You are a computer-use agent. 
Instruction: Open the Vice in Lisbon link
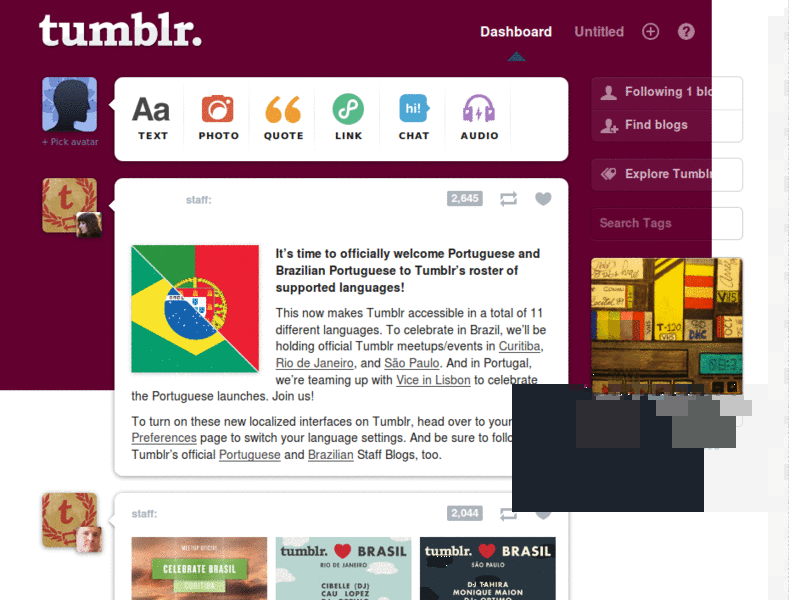pyautogui.click(x=433, y=380)
